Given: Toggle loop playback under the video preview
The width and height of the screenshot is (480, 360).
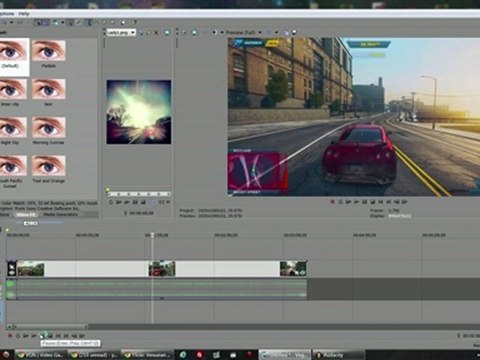Looking at the screenshot, I should pos(340,202).
